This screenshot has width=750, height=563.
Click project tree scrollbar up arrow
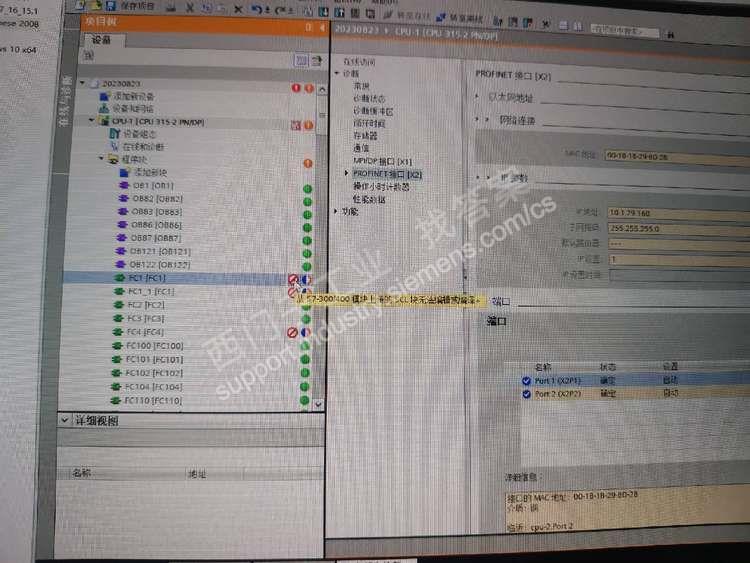322,89
